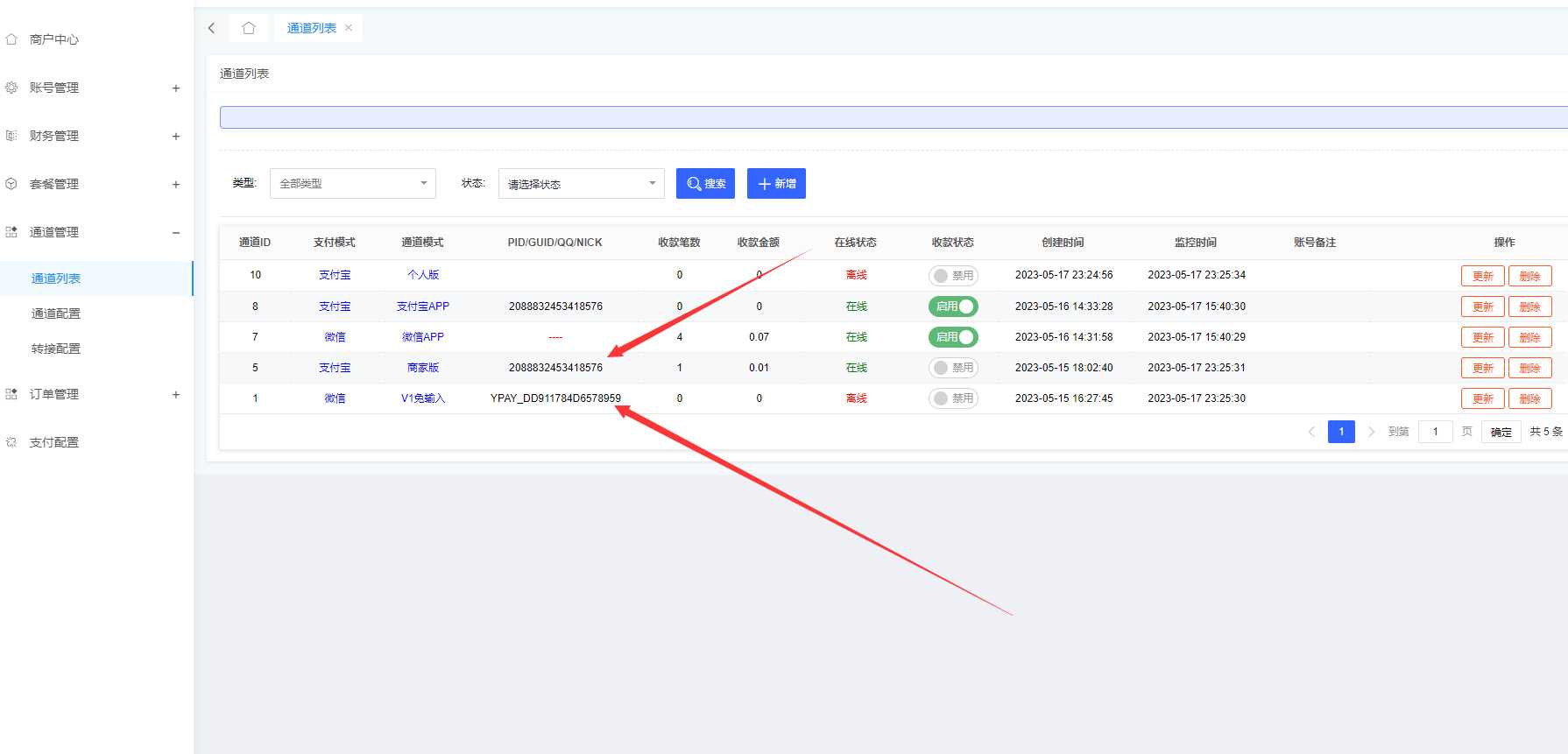Viewport: 1568px width, 754px height.
Task: Click the page number input field
Action: pos(1435,432)
